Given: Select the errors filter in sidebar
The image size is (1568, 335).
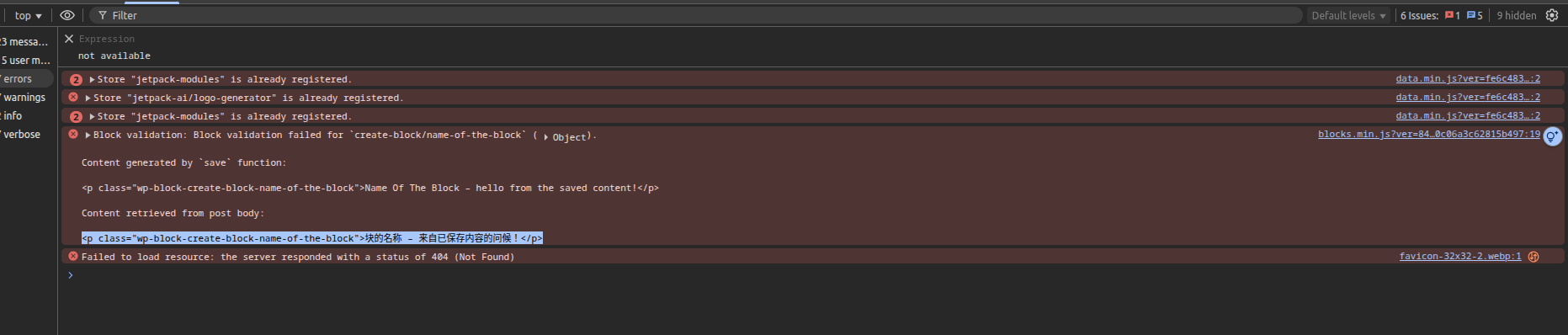Looking at the screenshot, I should (27, 79).
